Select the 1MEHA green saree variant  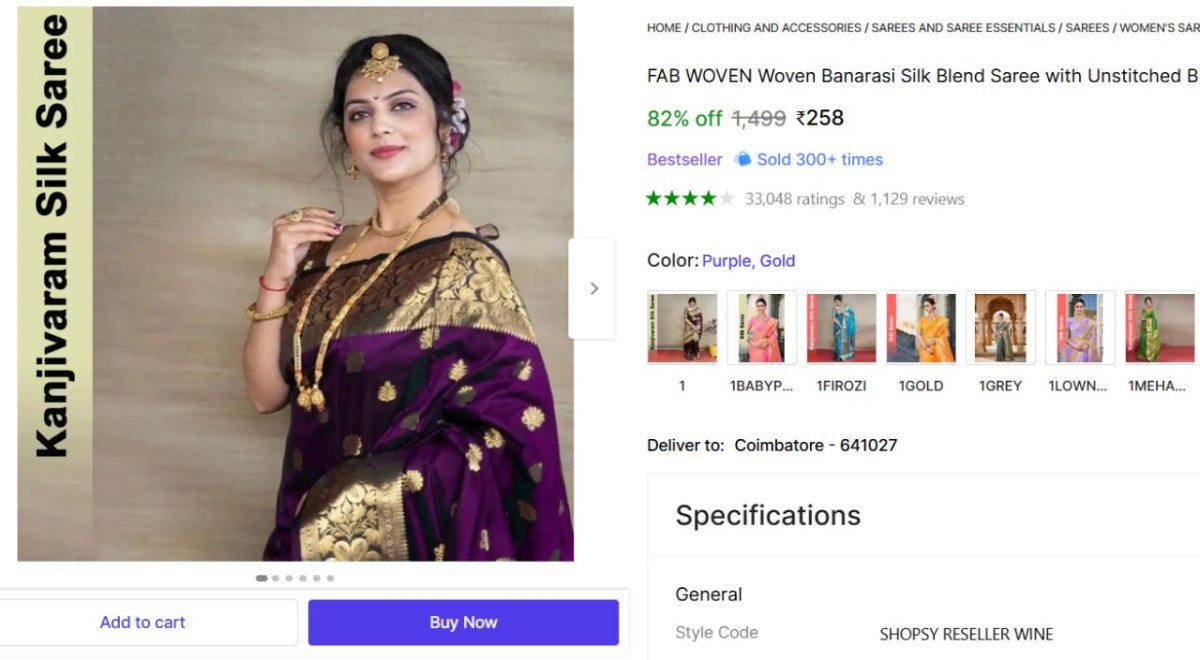(1159, 328)
